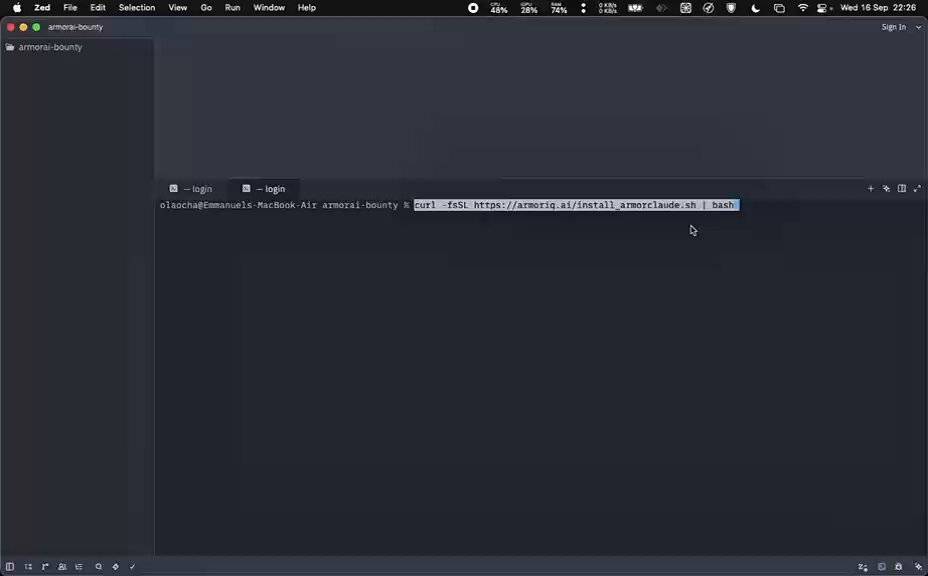Click the armorai-bounty project title button
Viewport: 928px width, 576px height.
click(x=75, y=27)
